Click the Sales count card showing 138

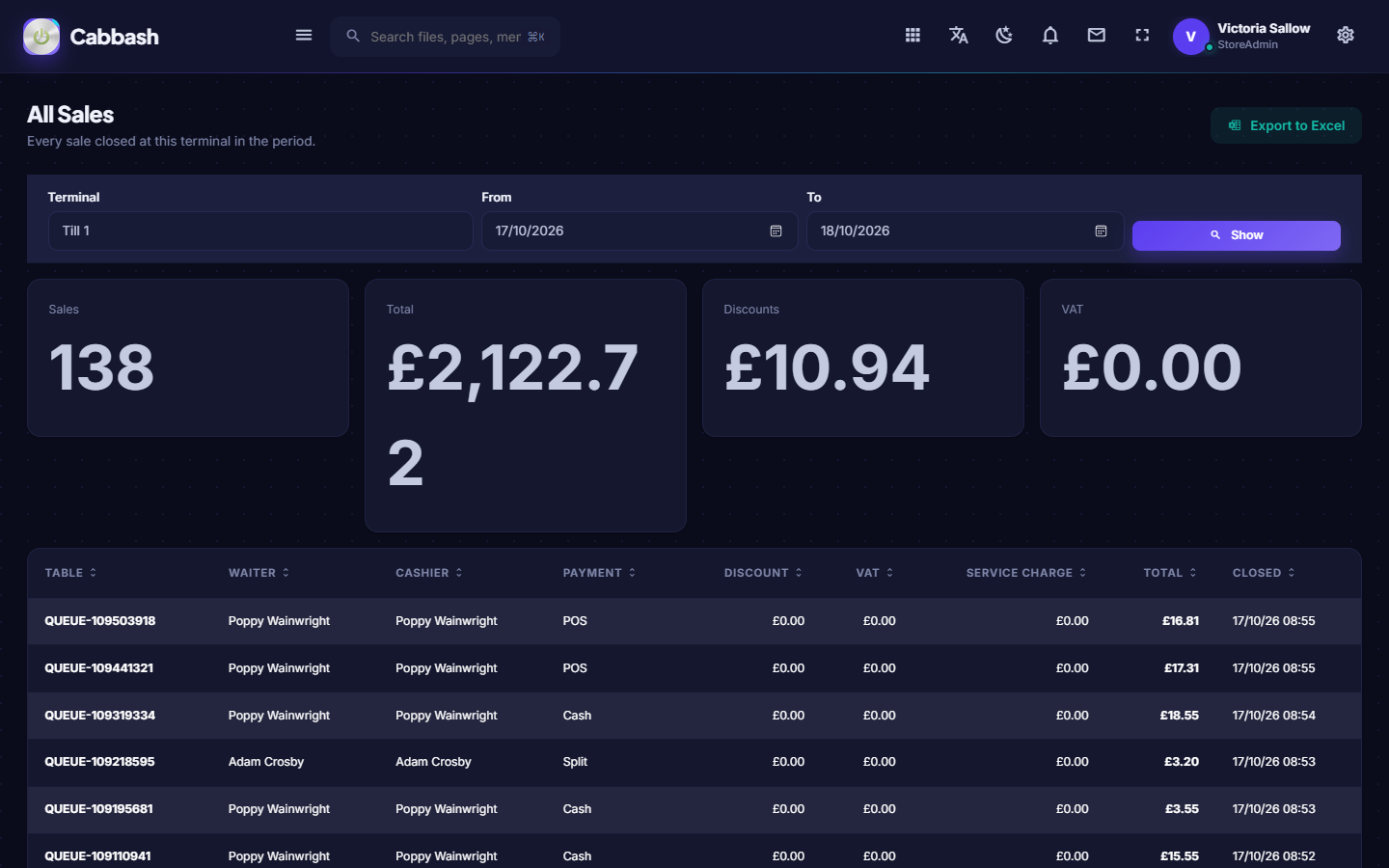pos(188,358)
